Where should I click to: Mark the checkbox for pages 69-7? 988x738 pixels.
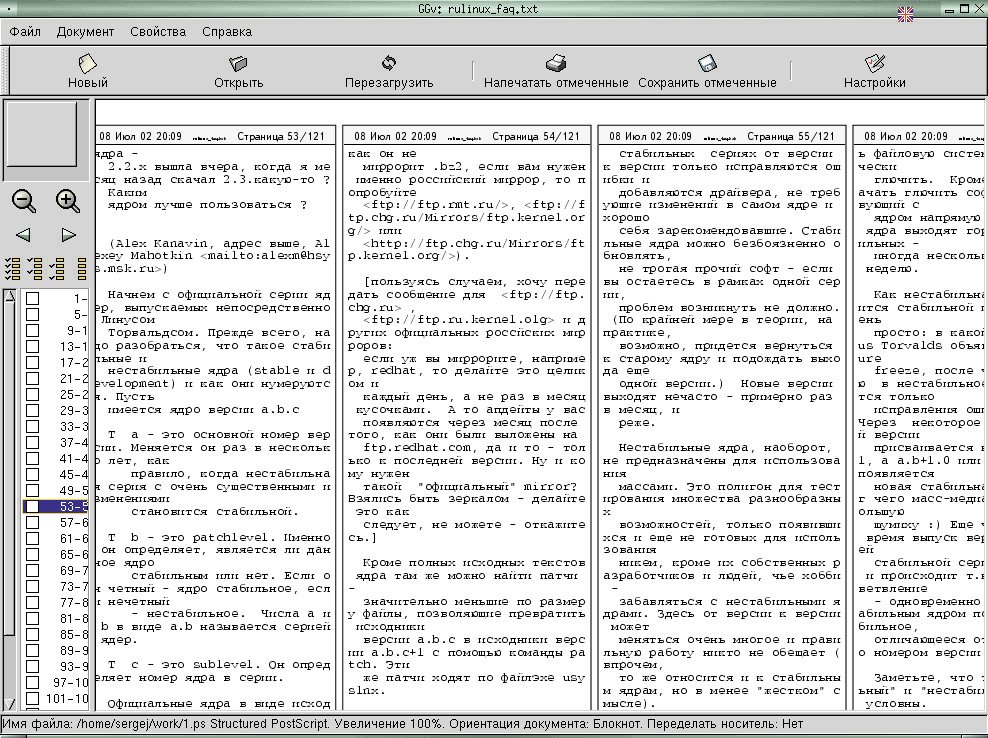(32, 570)
